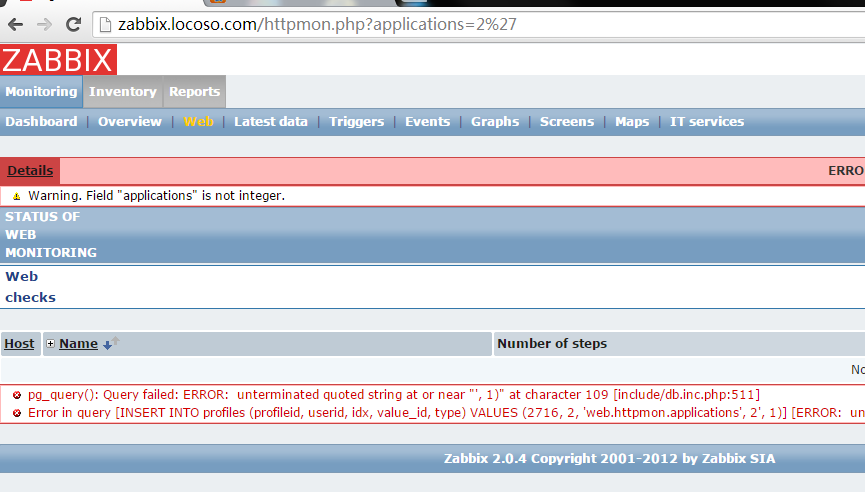Click the sort direction arrow after Name

click(110, 344)
